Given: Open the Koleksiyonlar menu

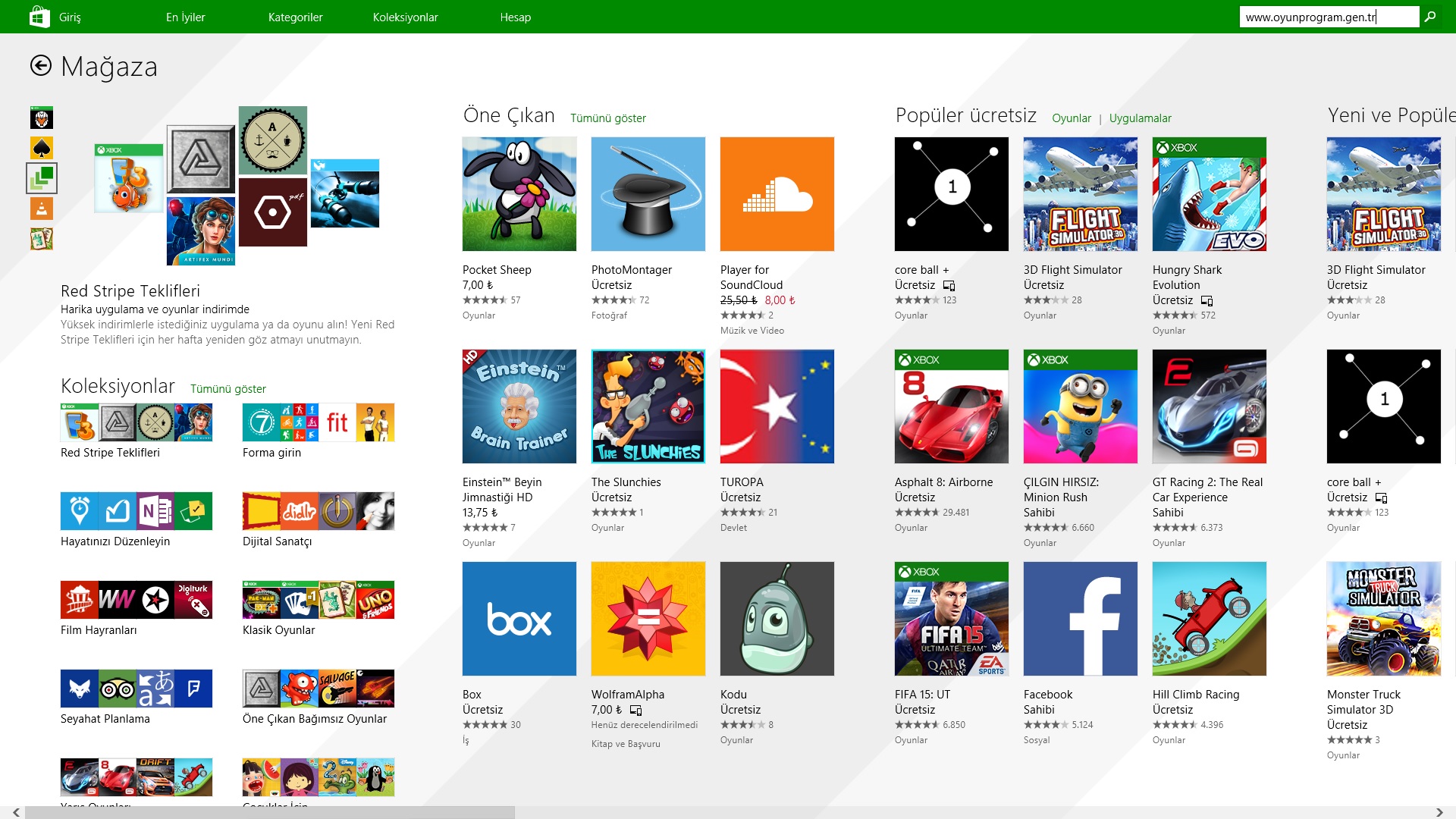Looking at the screenshot, I should click(406, 17).
